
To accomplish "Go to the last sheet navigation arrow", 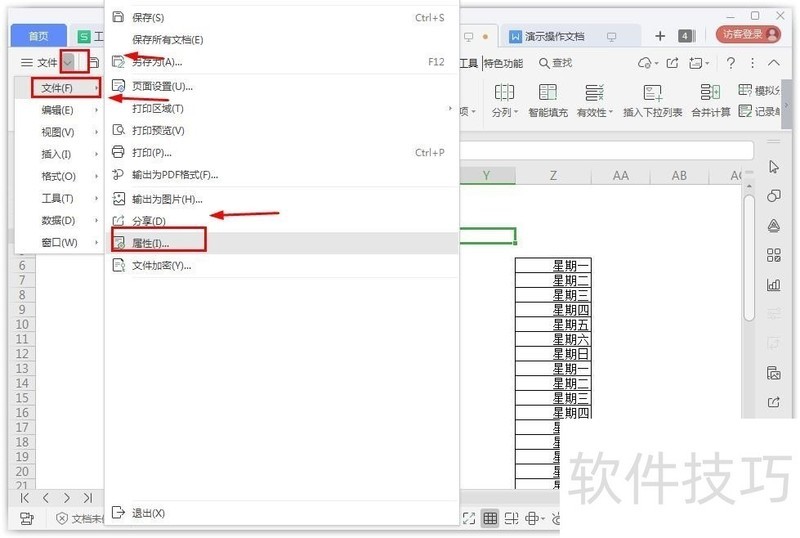I will (88, 498).
